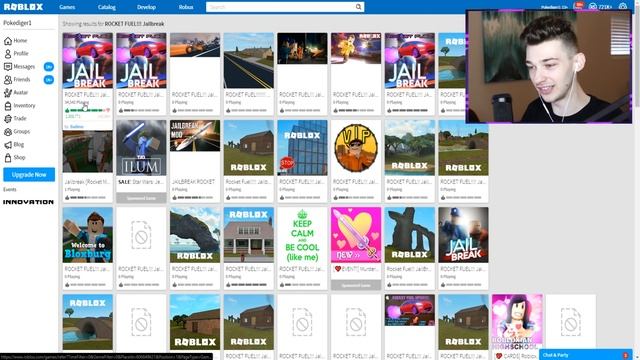Open the pink heart sword game thumbnail

(356, 235)
